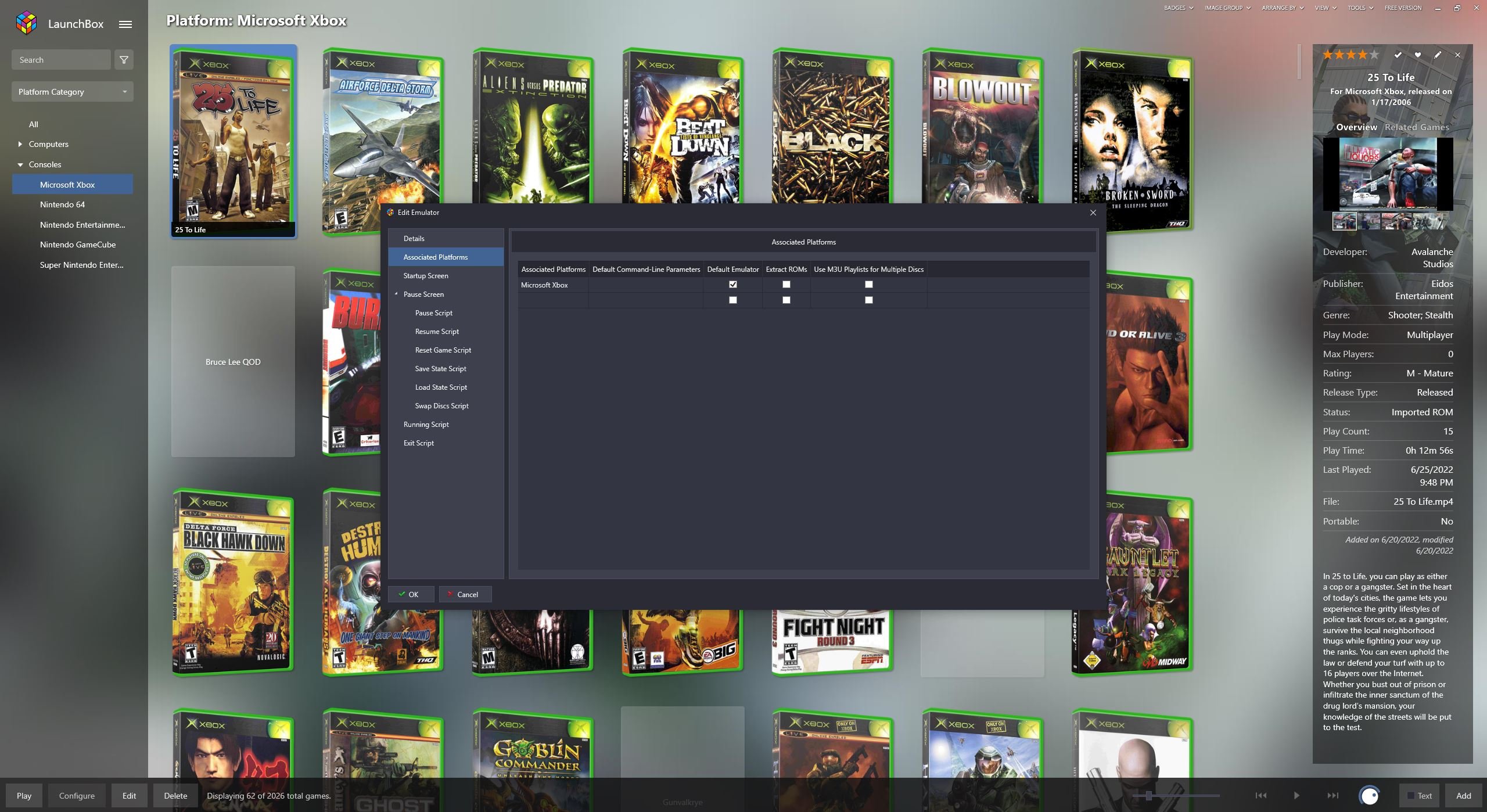The image size is (1487, 812).
Task: Select the Black game box cover
Action: coord(832,125)
